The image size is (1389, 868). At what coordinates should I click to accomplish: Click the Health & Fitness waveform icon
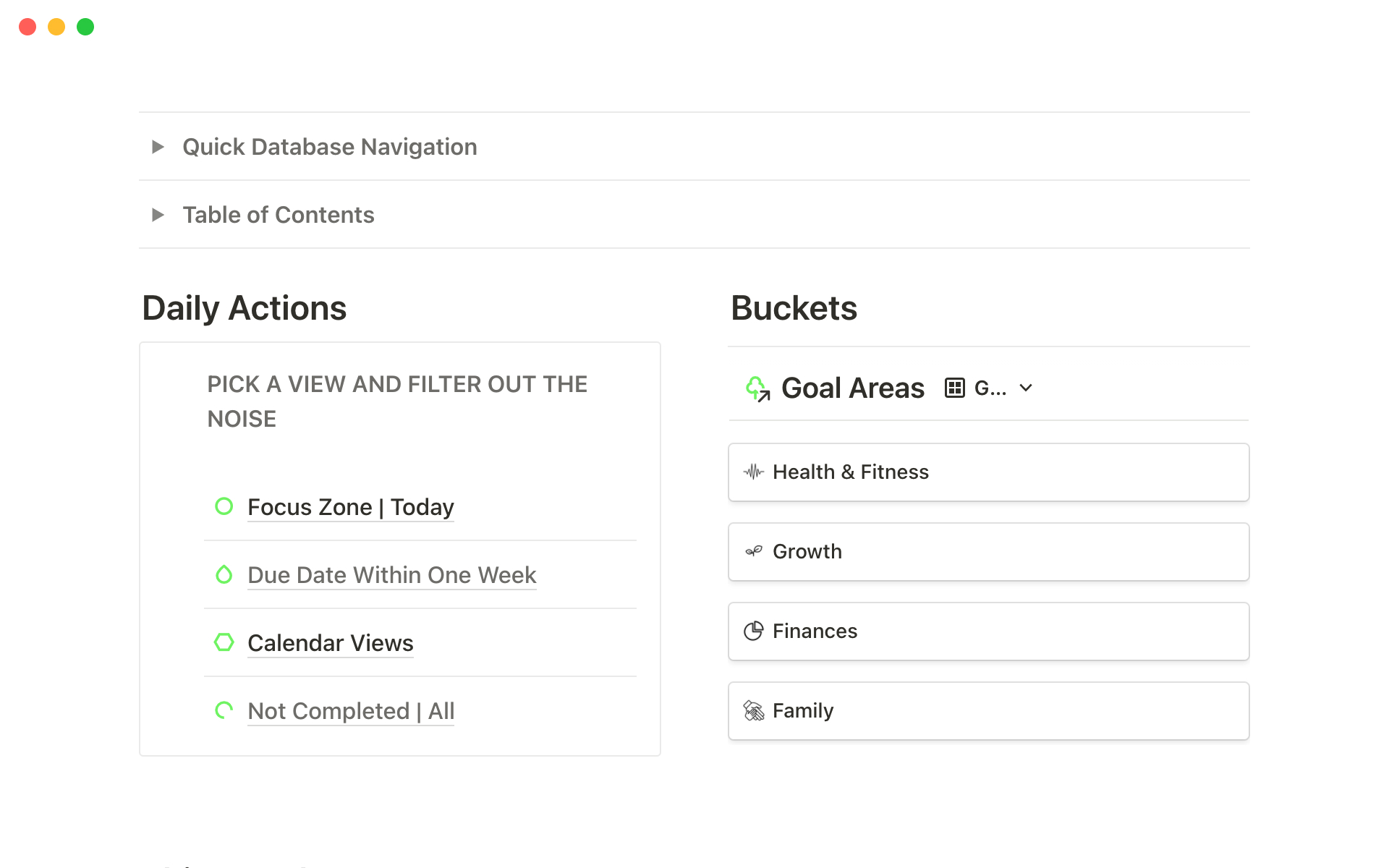(x=754, y=472)
